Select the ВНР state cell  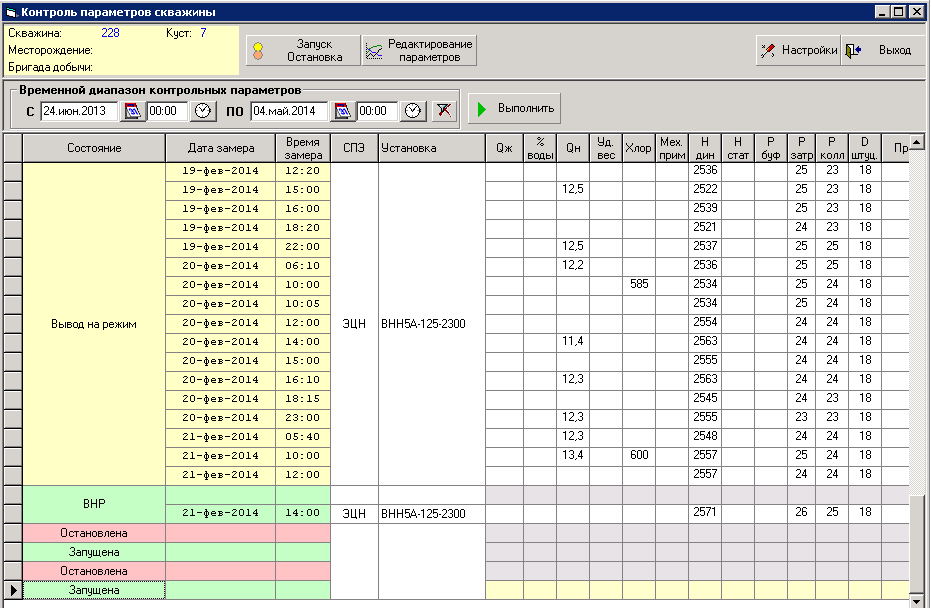(x=94, y=504)
